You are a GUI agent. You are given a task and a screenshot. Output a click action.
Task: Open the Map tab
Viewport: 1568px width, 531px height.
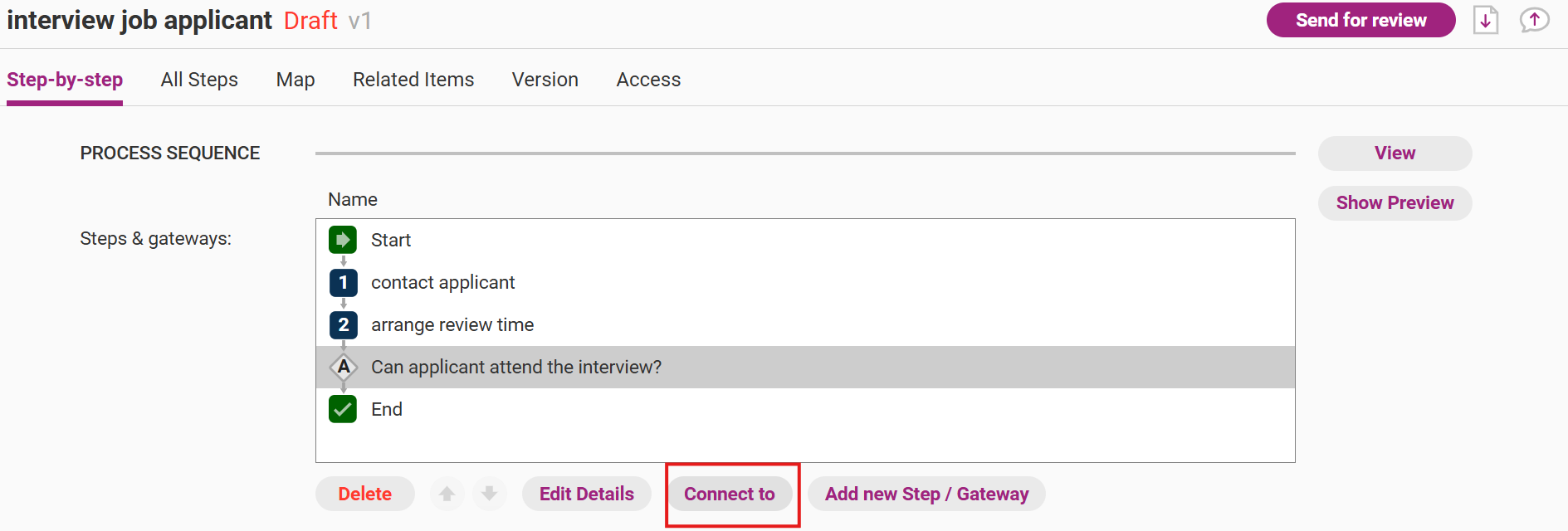(x=296, y=80)
